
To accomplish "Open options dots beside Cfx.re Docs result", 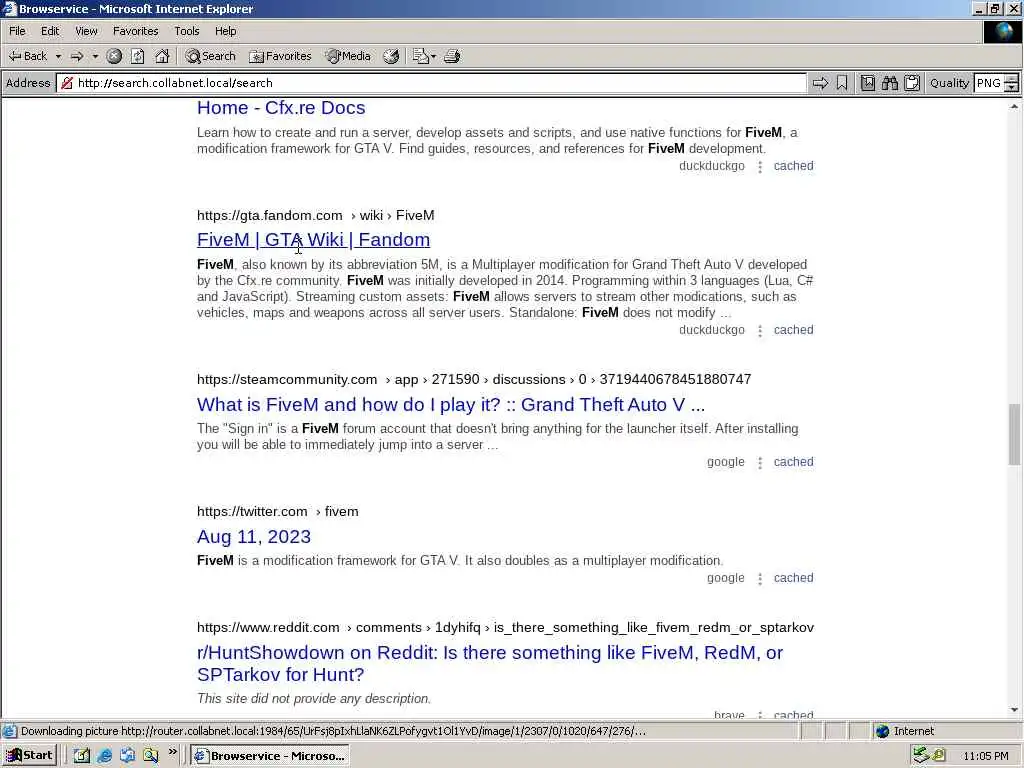I will pos(760,167).
